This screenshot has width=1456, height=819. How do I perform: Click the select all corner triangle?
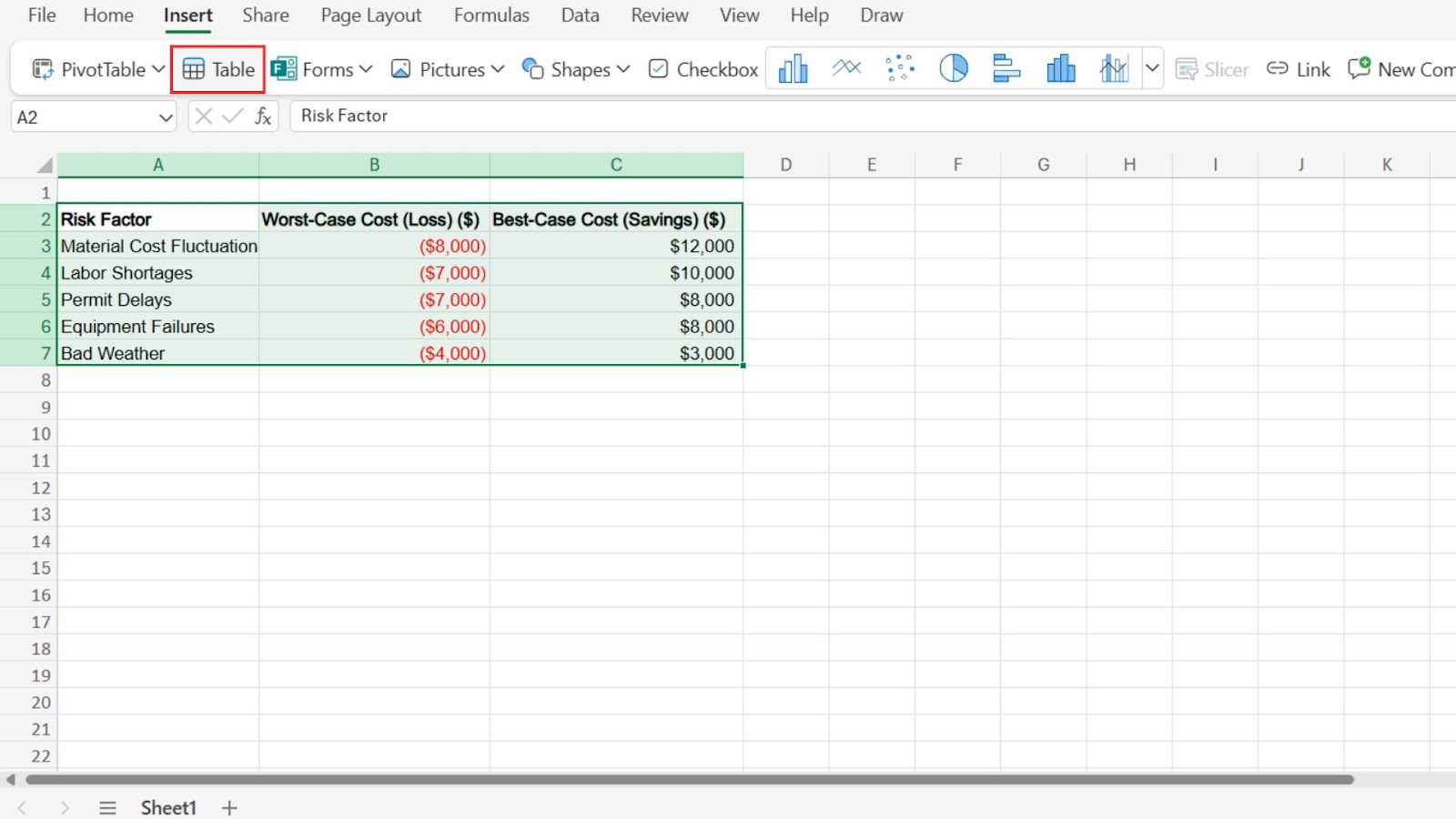point(44,166)
